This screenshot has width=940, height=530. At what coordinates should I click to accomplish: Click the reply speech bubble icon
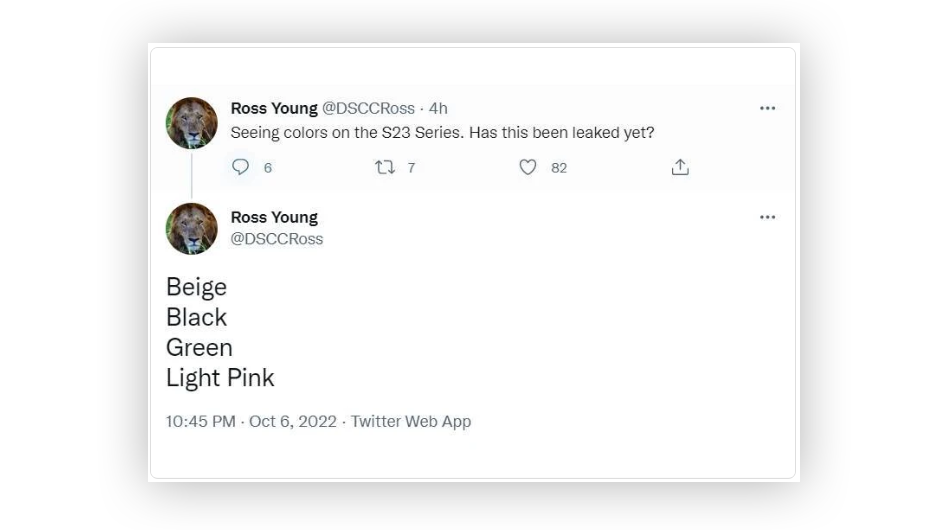coord(240,167)
